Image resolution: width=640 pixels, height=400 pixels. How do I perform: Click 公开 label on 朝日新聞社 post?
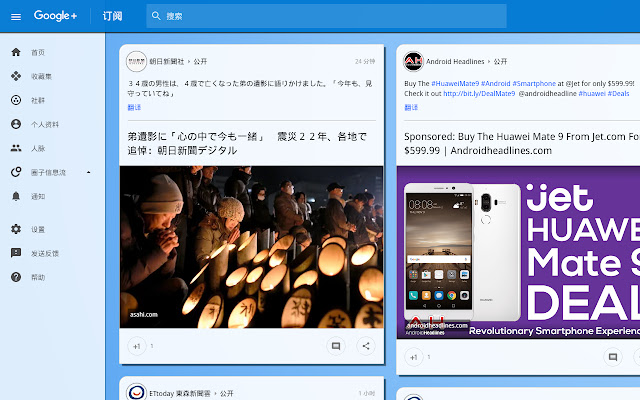click(x=200, y=62)
